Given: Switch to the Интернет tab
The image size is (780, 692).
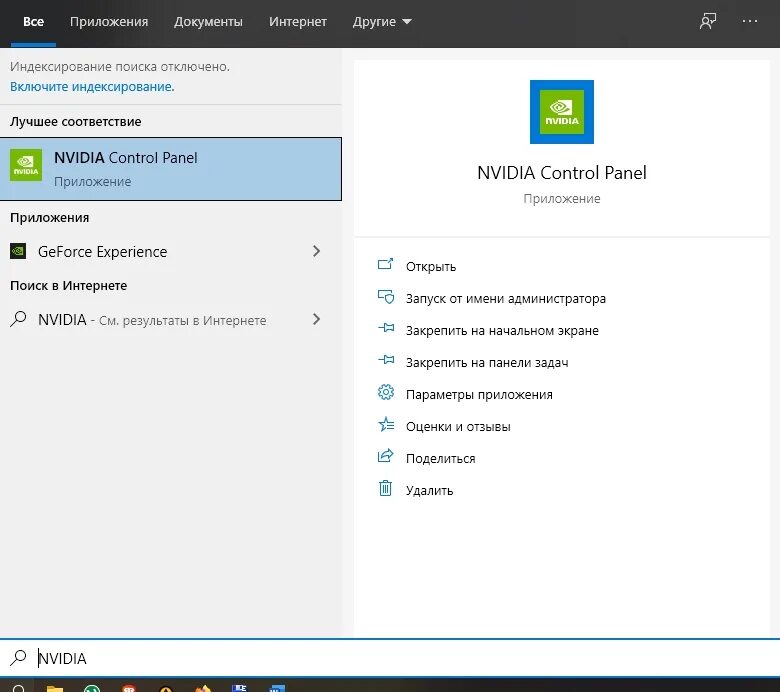Looking at the screenshot, I should tap(297, 22).
